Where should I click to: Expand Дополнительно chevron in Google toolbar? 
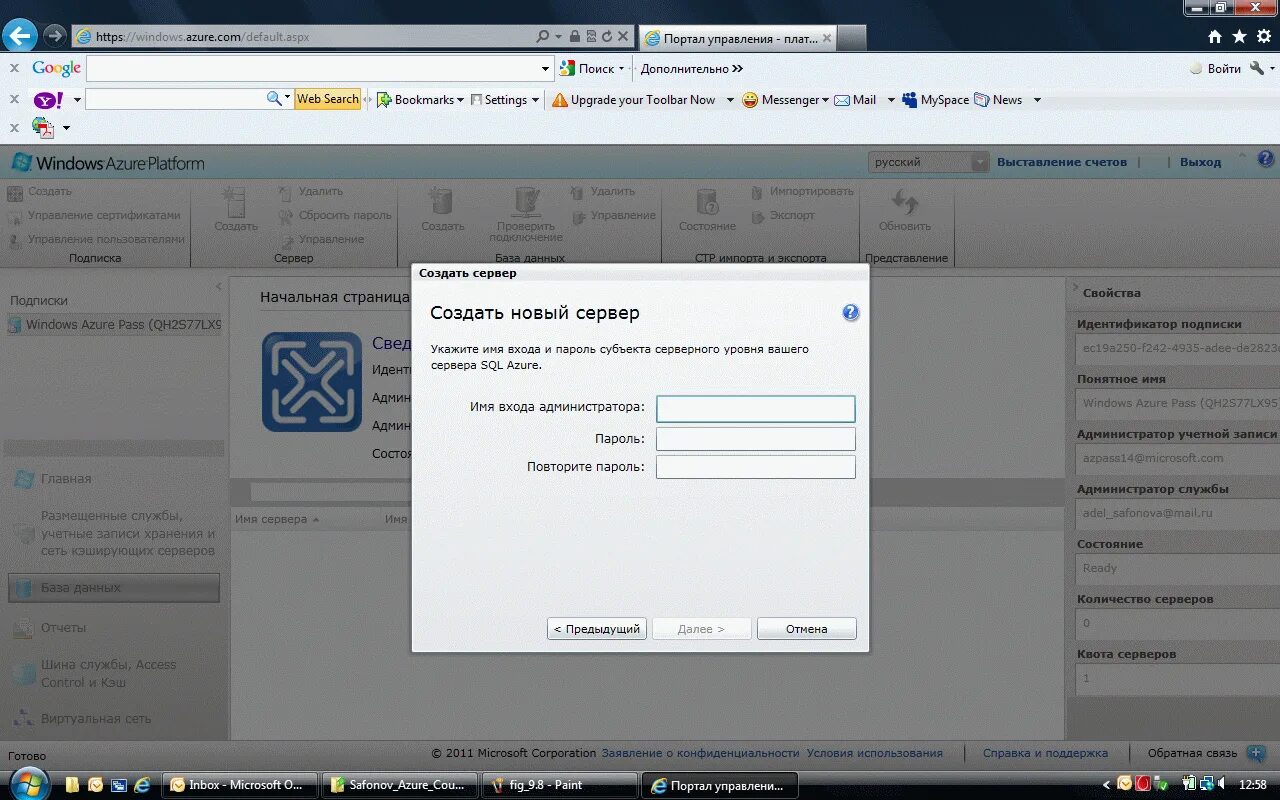click(737, 69)
